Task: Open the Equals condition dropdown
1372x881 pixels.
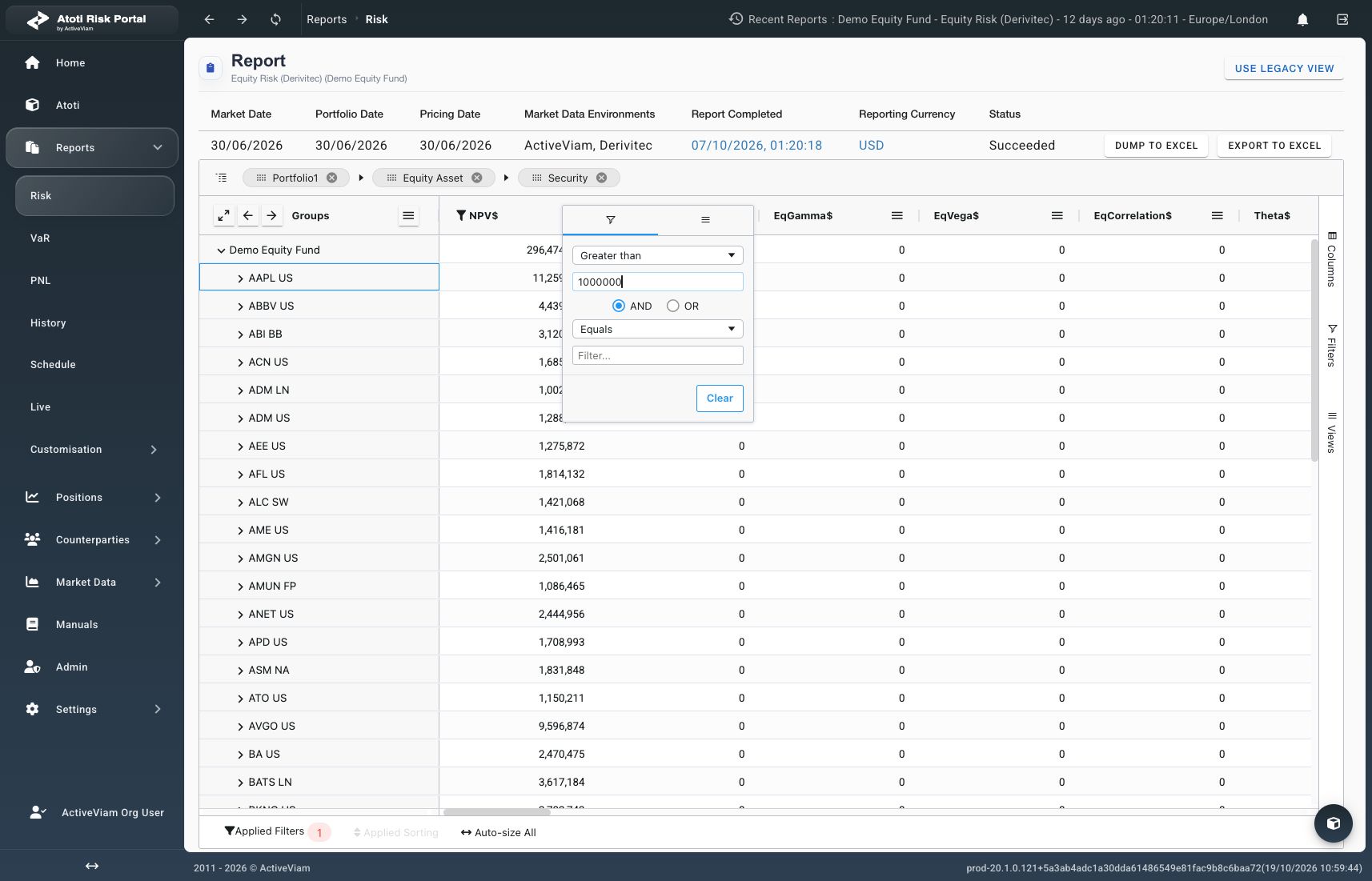Action: coord(658,329)
